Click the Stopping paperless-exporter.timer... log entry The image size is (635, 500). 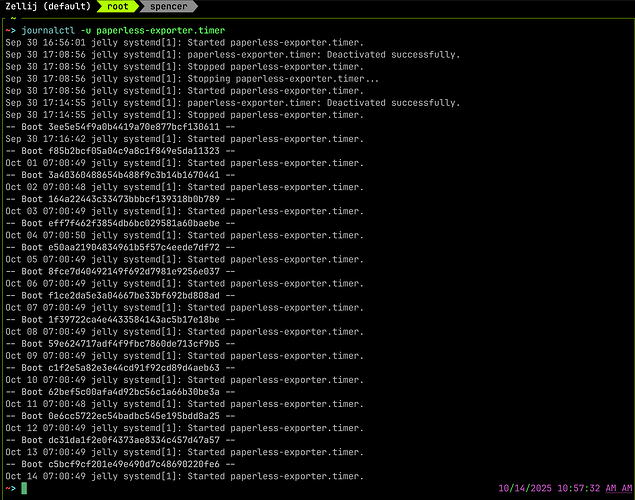click(x=184, y=79)
